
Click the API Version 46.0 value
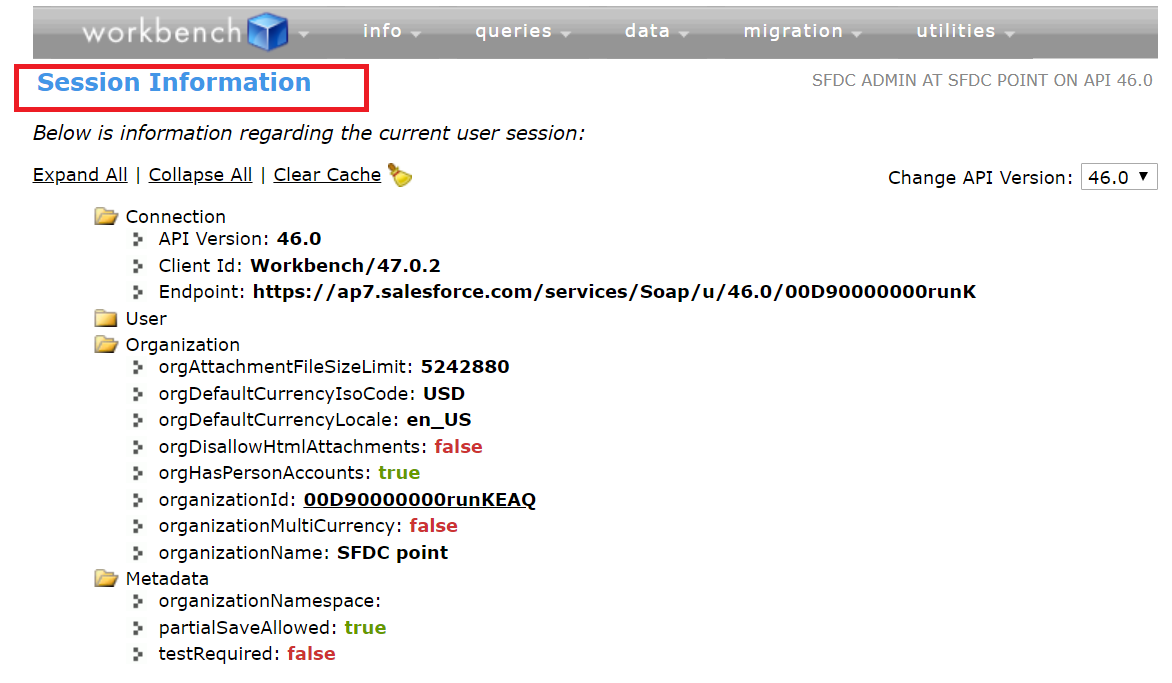point(299,239)
